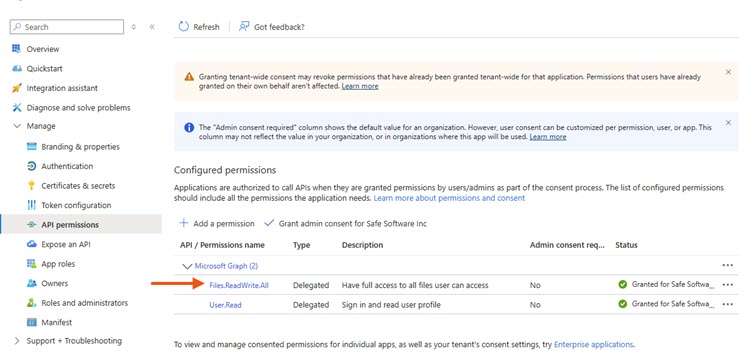Open Learn more link in info banner
The image size is (751, 360).
pos(547,137)
